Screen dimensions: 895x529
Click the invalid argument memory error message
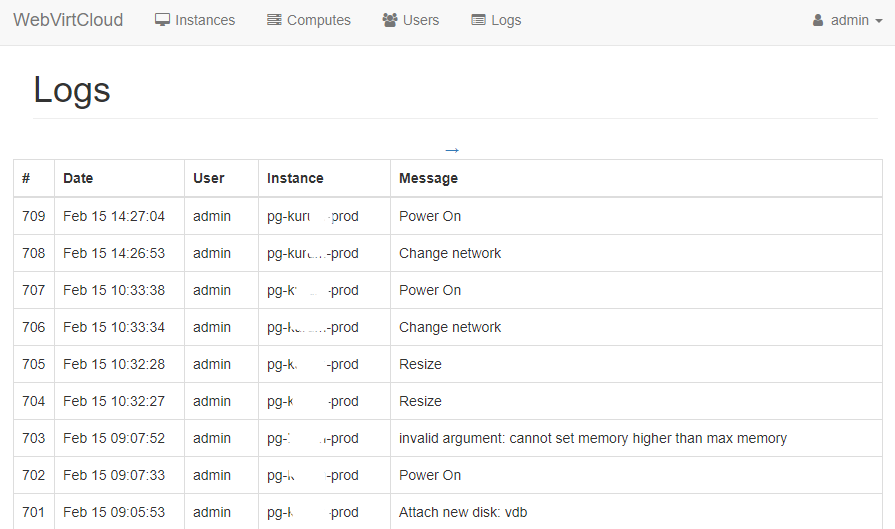[x=592, y=438]
